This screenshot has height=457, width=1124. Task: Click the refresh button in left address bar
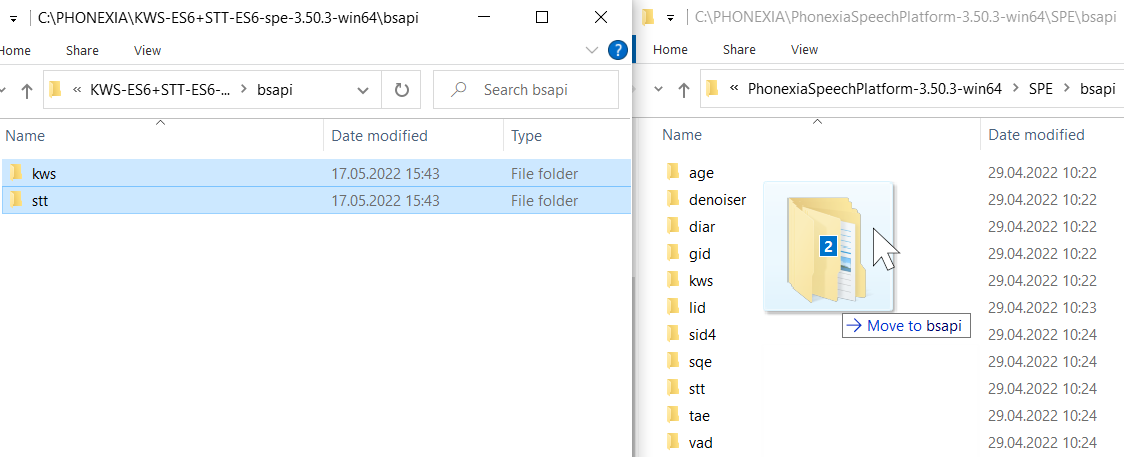[401, 90]
